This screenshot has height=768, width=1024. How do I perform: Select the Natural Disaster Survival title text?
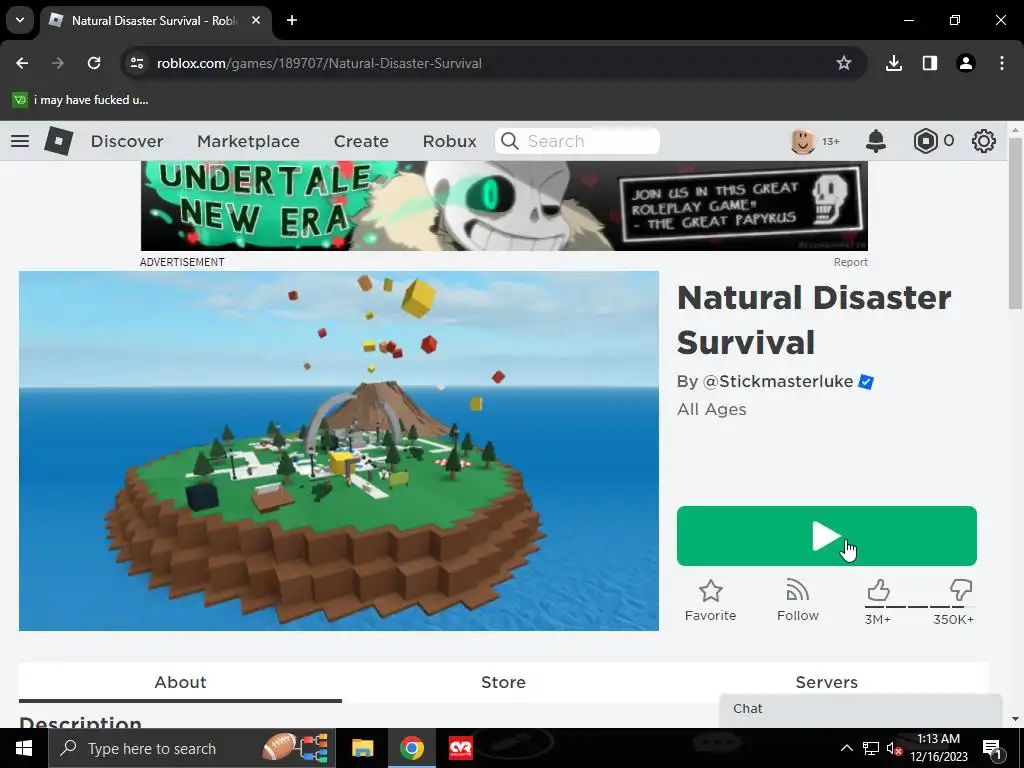click(814, 320)
